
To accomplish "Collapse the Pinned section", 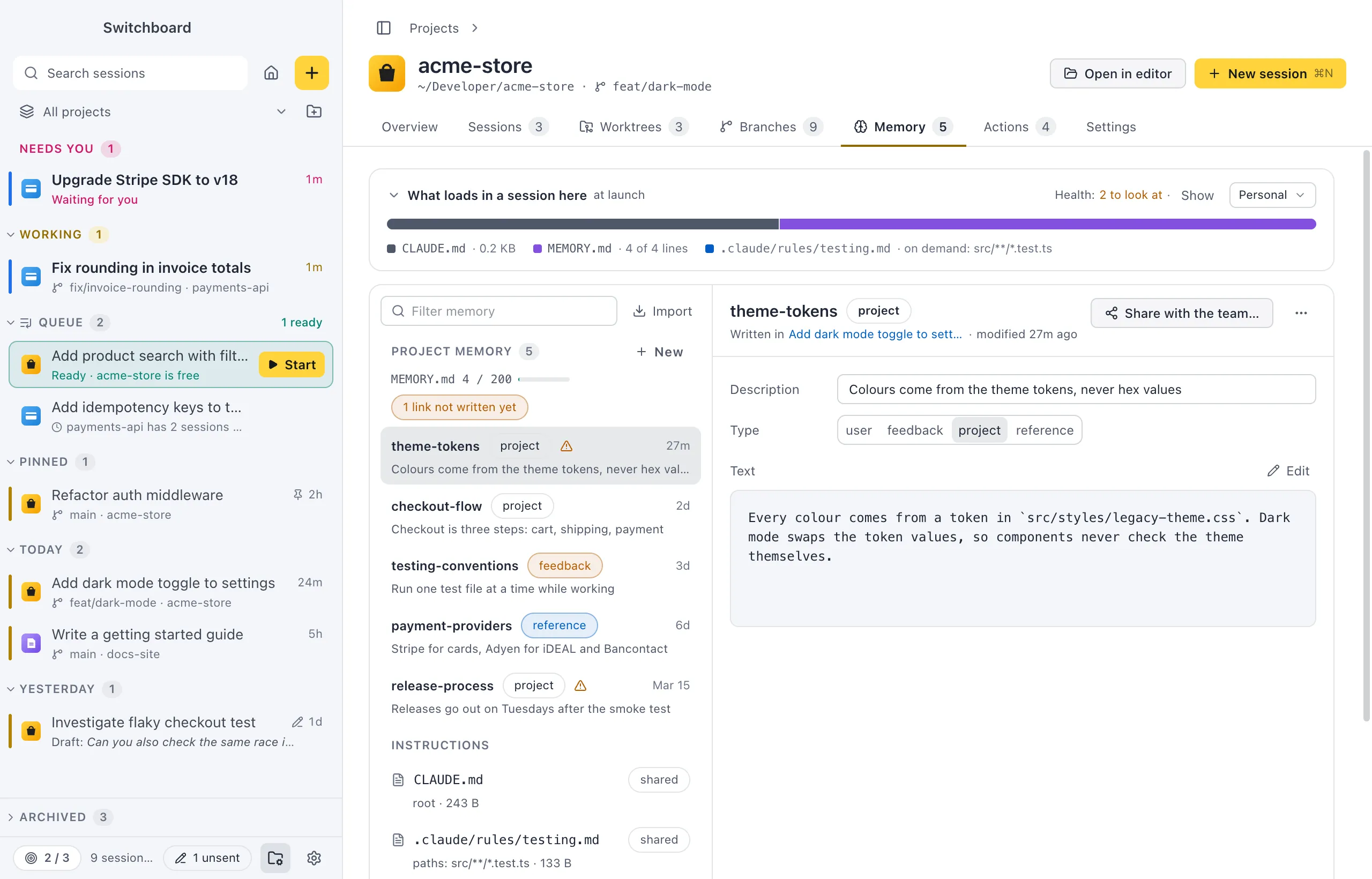I will click(x=11, y=462).
